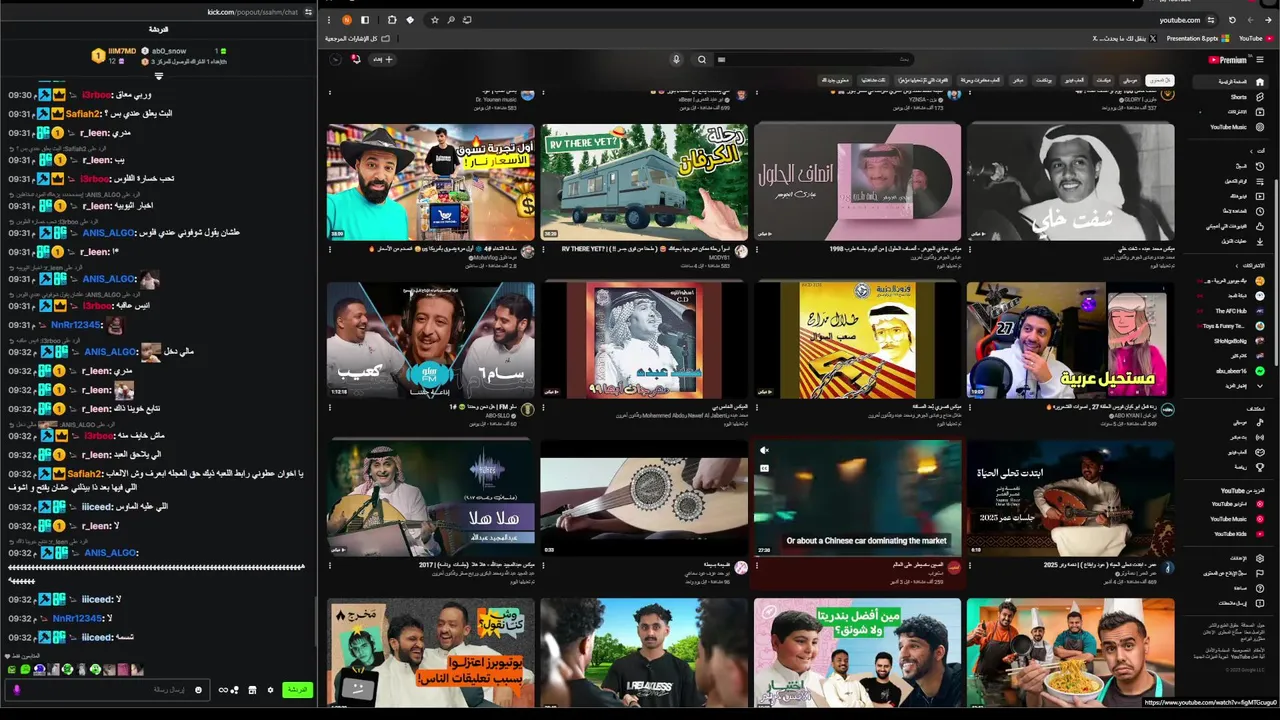Click the purple icon left of chat input
The image size is (1280, 720).
click(x=17, y=690)
